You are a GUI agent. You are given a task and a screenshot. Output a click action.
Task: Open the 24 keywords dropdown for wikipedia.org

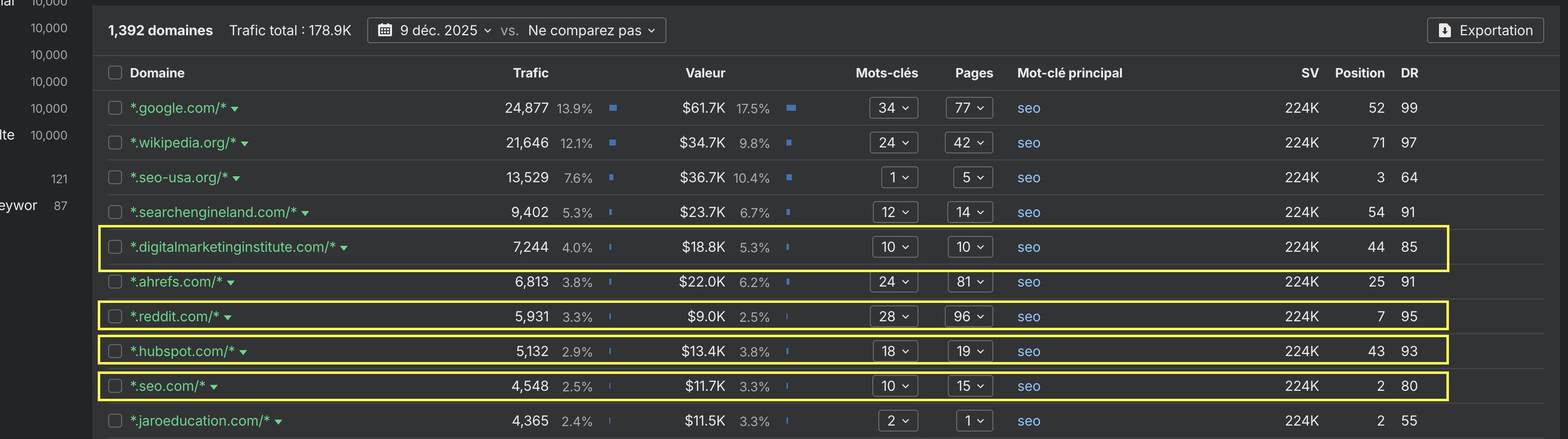[894, 143]
